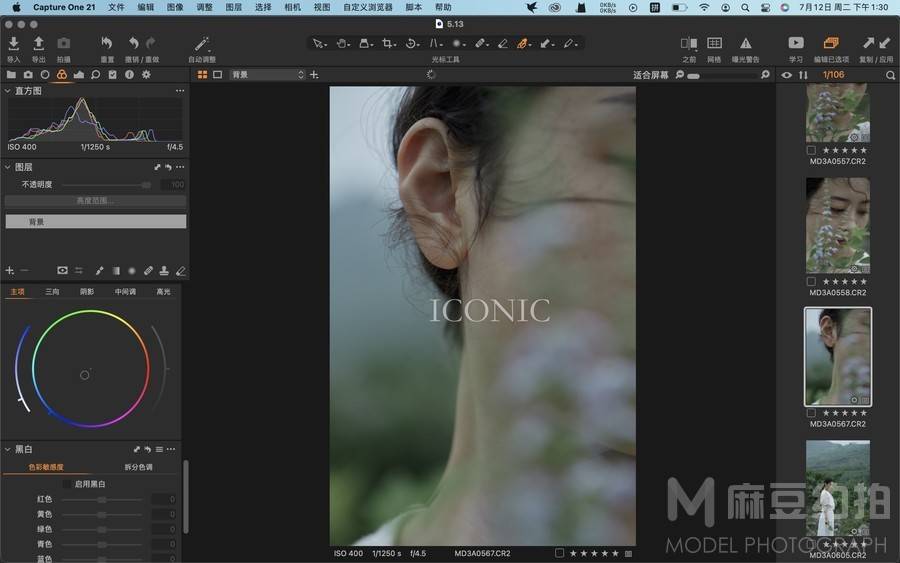Click the 自动调整 magic wand icon

pos(201,44)
